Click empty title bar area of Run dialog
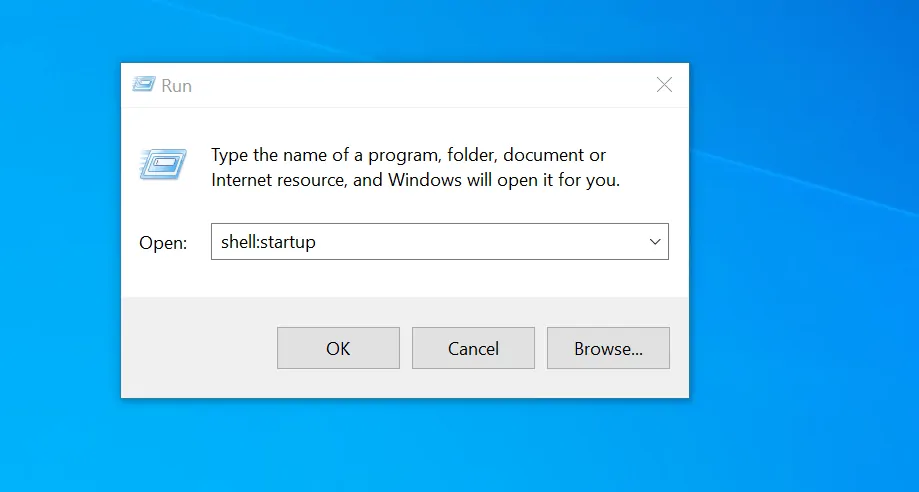Viewport: 919px width, 492px height. (x=400, y=85)
